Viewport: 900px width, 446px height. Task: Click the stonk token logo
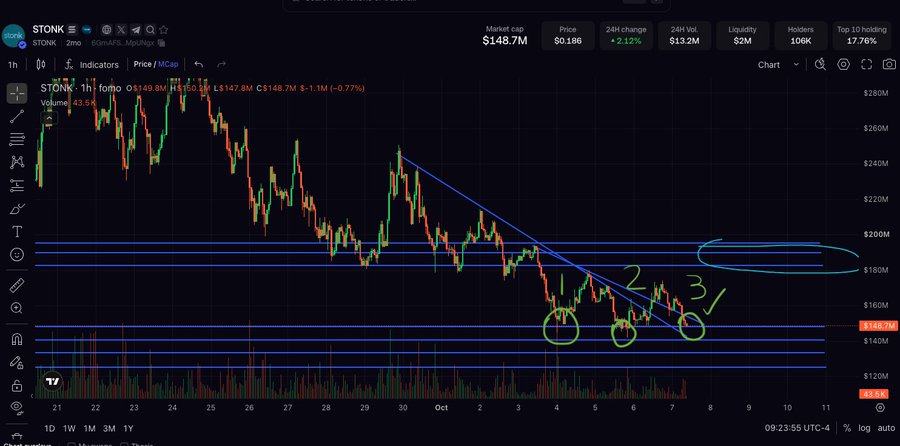tap(13, 36)
